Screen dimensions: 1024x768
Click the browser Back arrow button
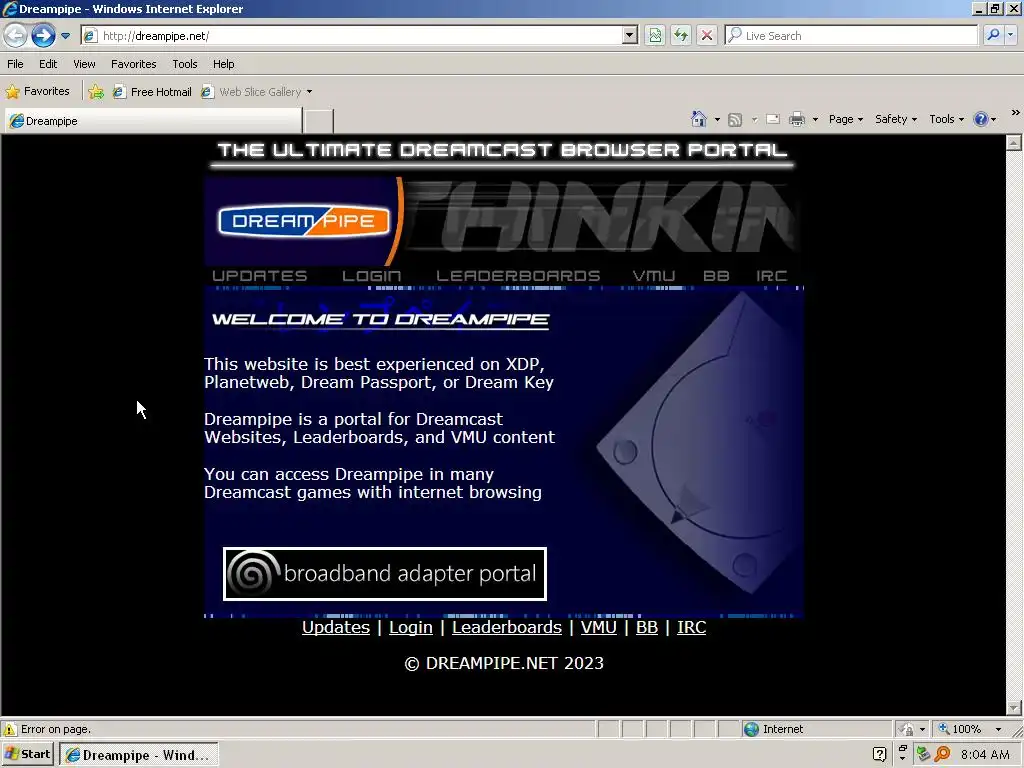click(x=16, y=35)
